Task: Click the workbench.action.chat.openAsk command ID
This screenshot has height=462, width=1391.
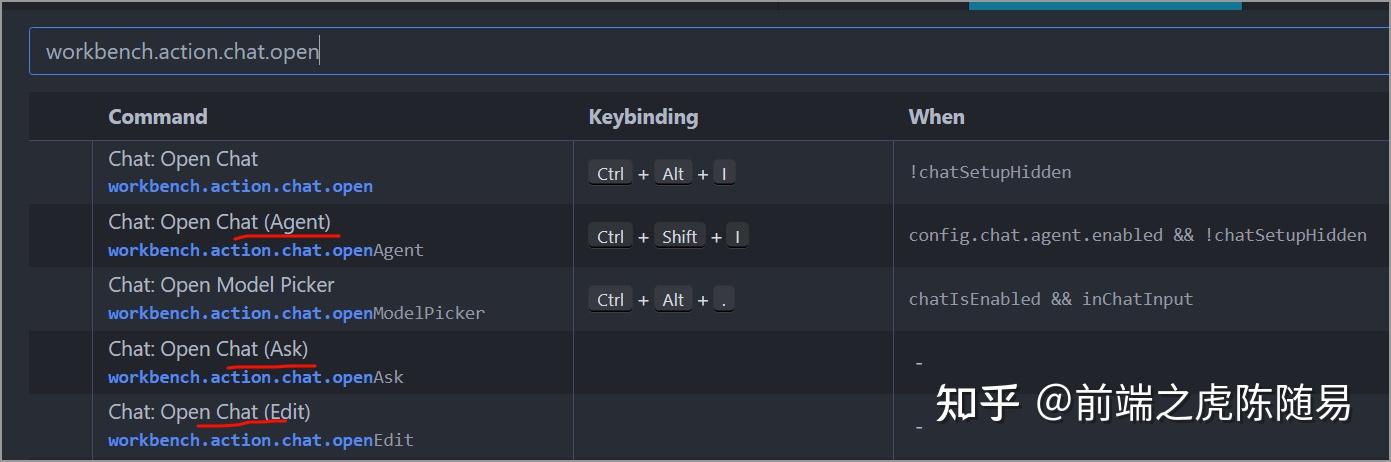Action: tap(256, 377)
